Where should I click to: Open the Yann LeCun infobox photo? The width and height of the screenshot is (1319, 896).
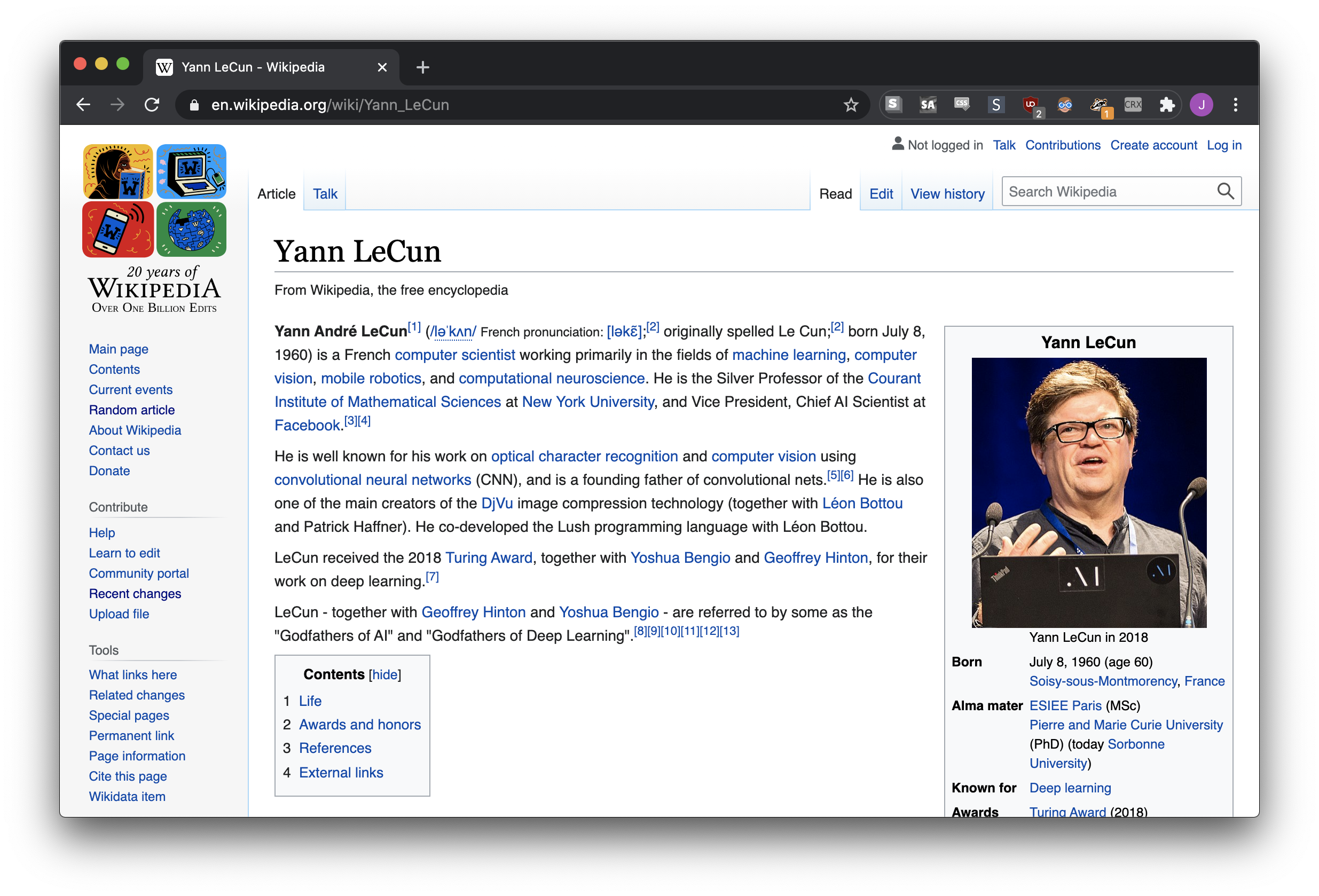point(1088,492)
